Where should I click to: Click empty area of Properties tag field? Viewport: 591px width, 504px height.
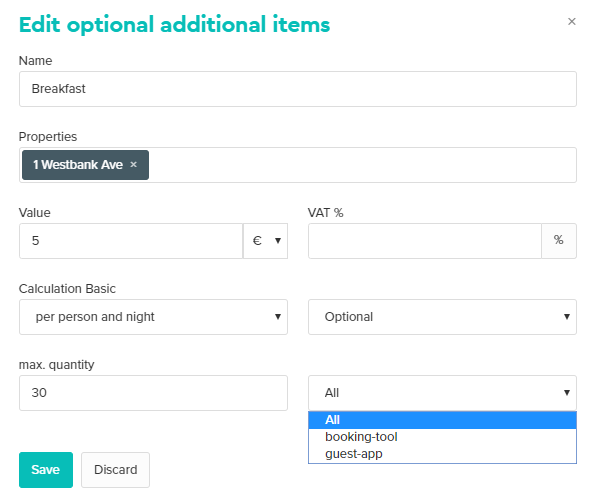tap(362, 165)
